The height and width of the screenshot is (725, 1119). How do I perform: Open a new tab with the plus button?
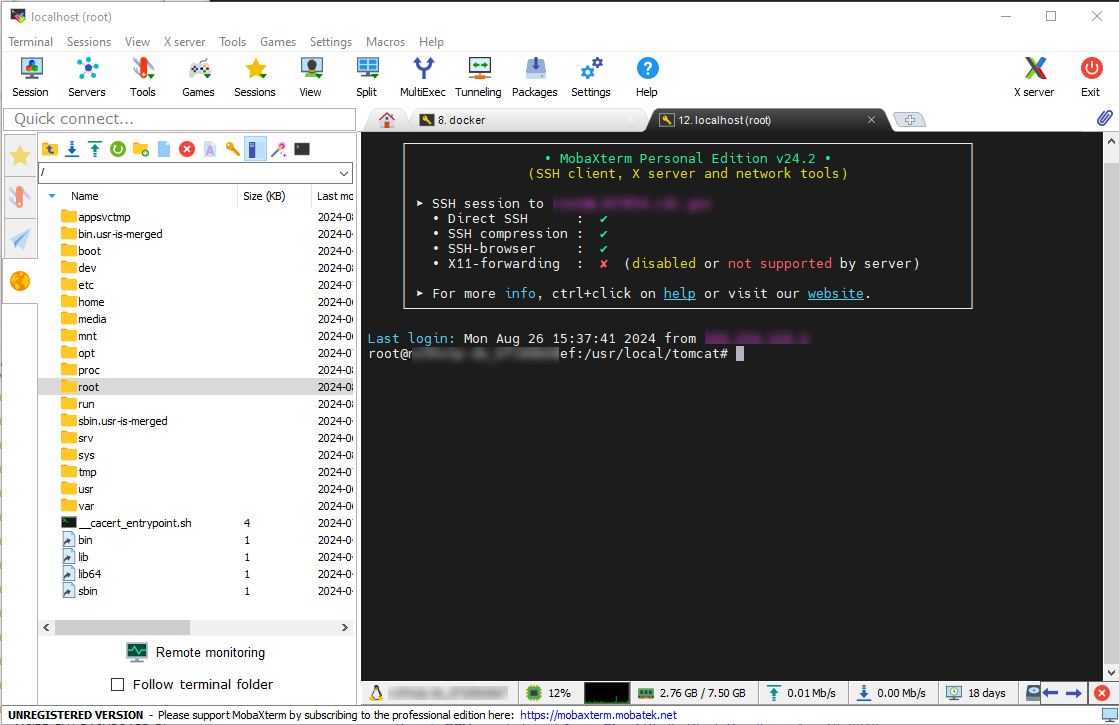tap(910, 120)
